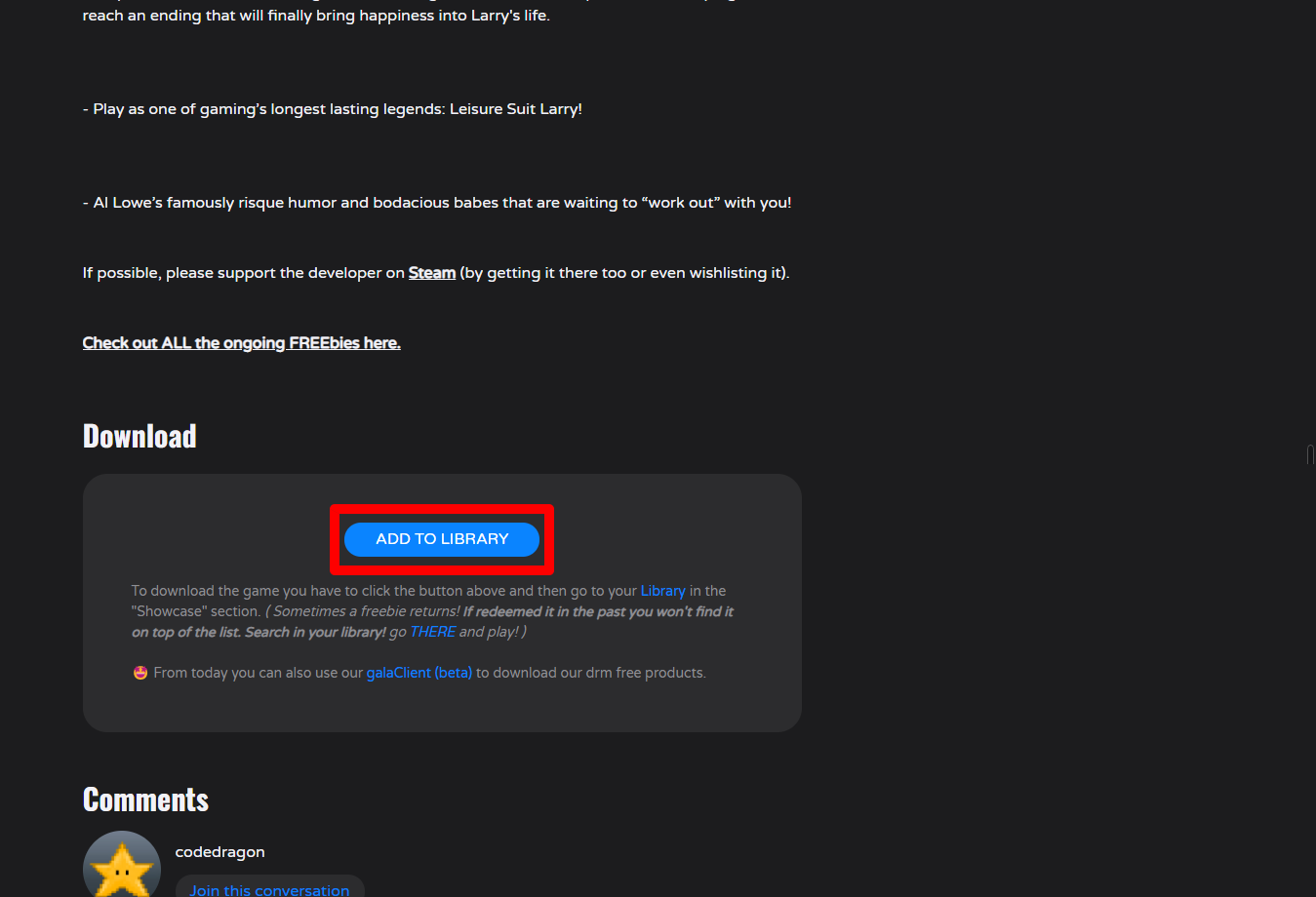Open the galaClient (beta) link
The image size is (1316, 897).
tap(419, 673)
